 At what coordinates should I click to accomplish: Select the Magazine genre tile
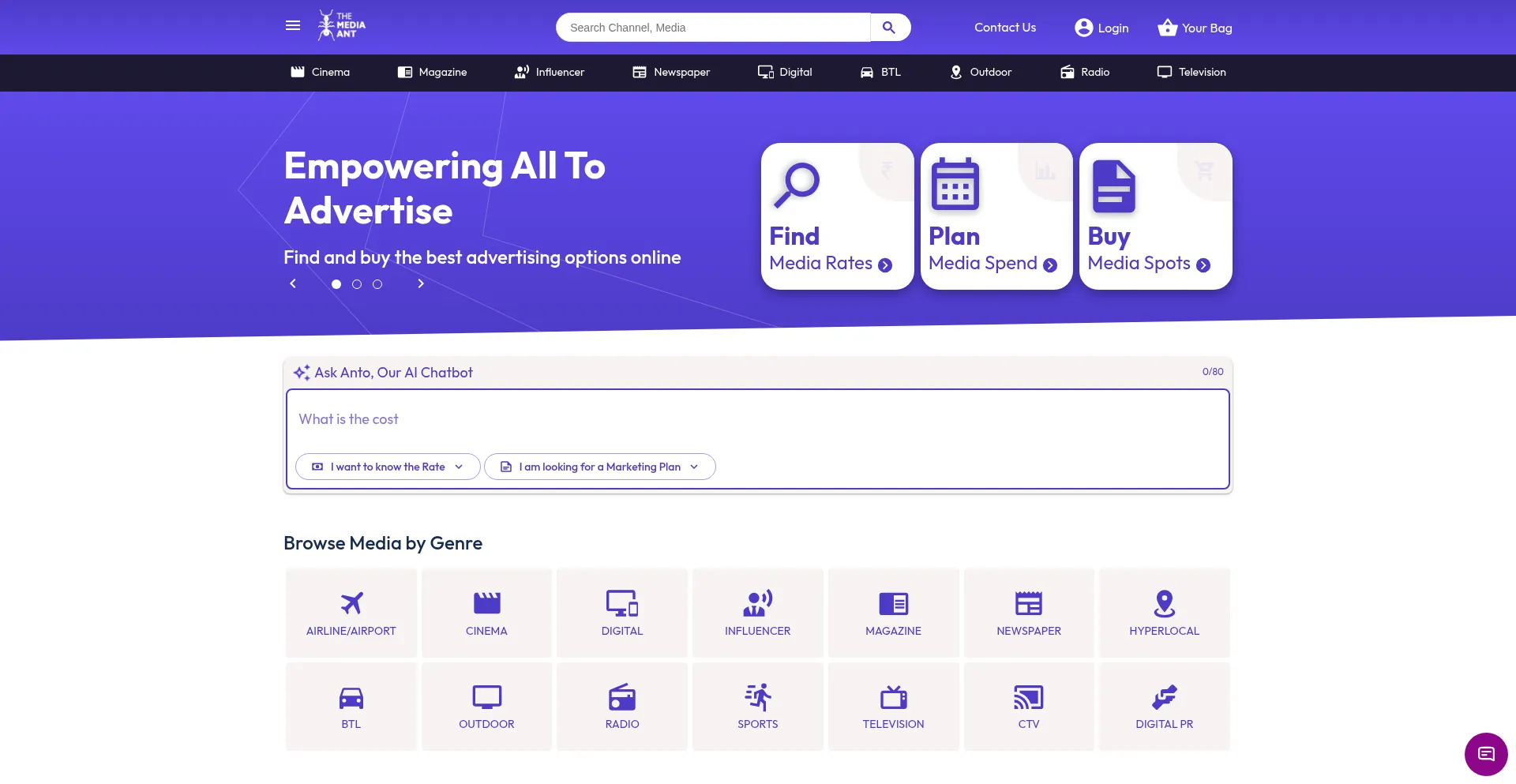point(893,613)
